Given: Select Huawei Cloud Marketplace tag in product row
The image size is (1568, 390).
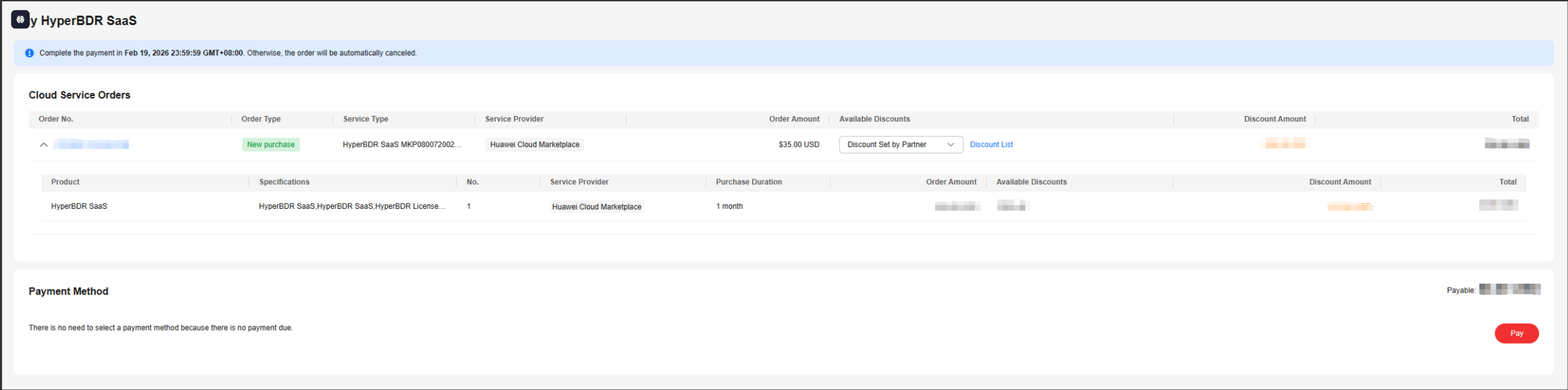Looking at the screenshot, I should pos(596,207).
